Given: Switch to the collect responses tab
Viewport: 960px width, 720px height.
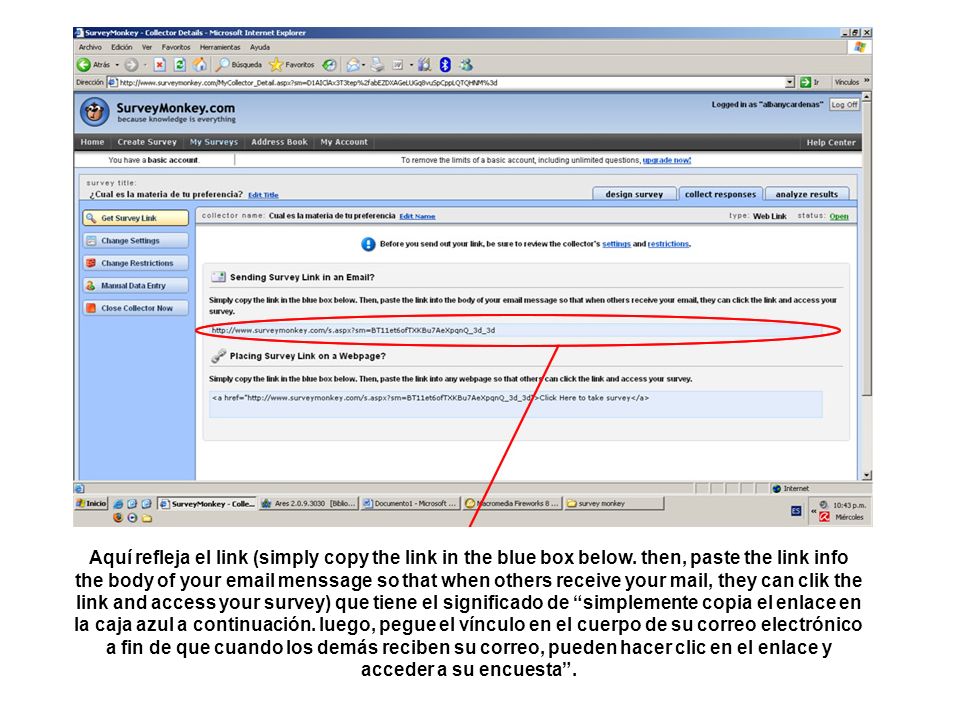Looking at the screenshot, I should point(721,194).
